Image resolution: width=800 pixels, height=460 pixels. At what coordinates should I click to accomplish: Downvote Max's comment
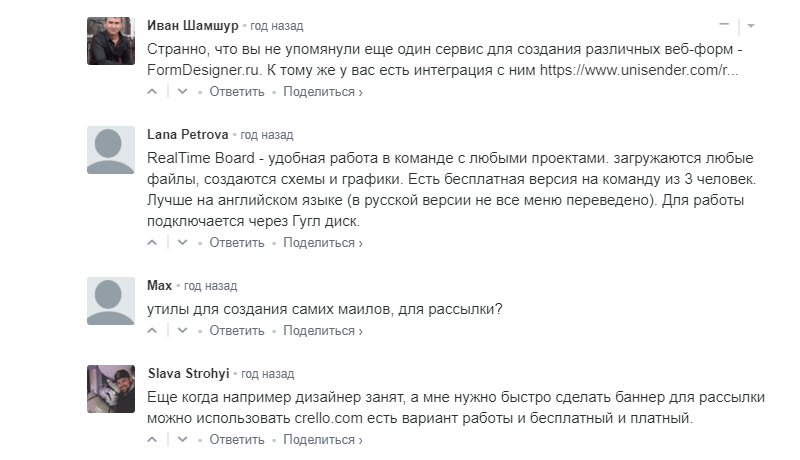[x=182, y=331]
